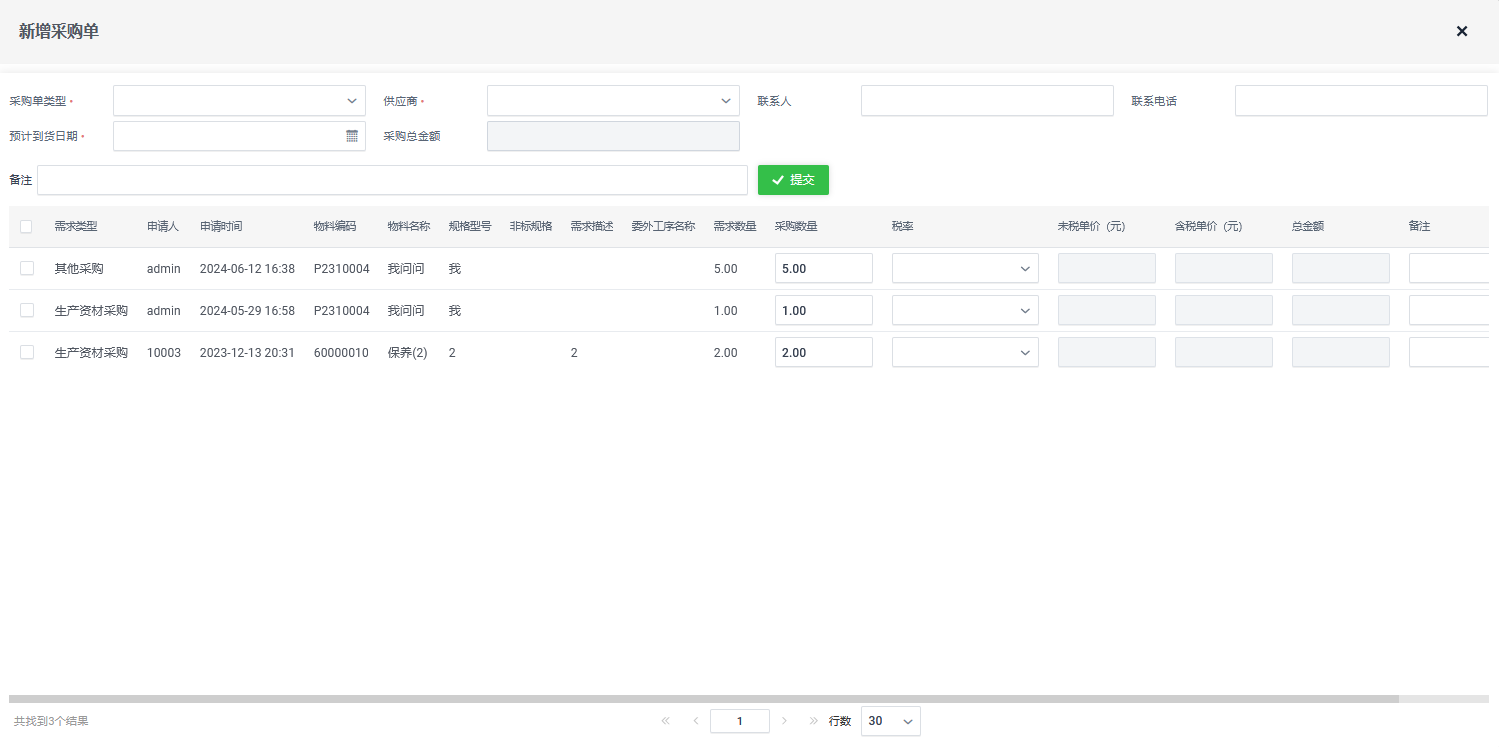Screen dimensions: 1499x747
Task: Focus the 联系电话 text field
Action: coord(1360,101)
